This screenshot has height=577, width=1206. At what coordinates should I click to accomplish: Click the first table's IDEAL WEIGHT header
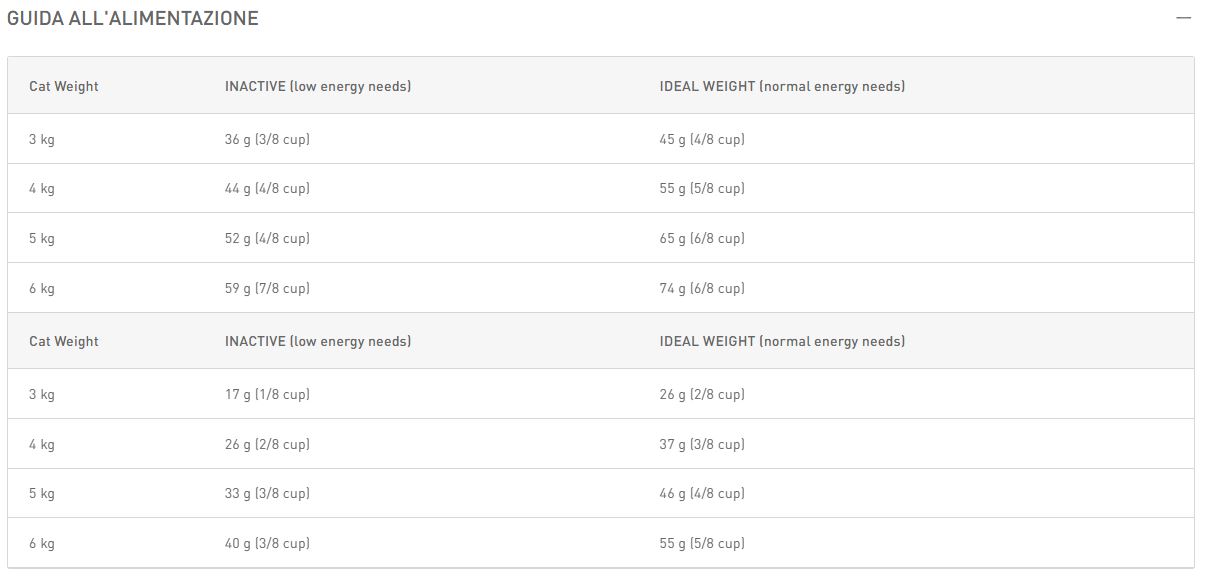782,86
